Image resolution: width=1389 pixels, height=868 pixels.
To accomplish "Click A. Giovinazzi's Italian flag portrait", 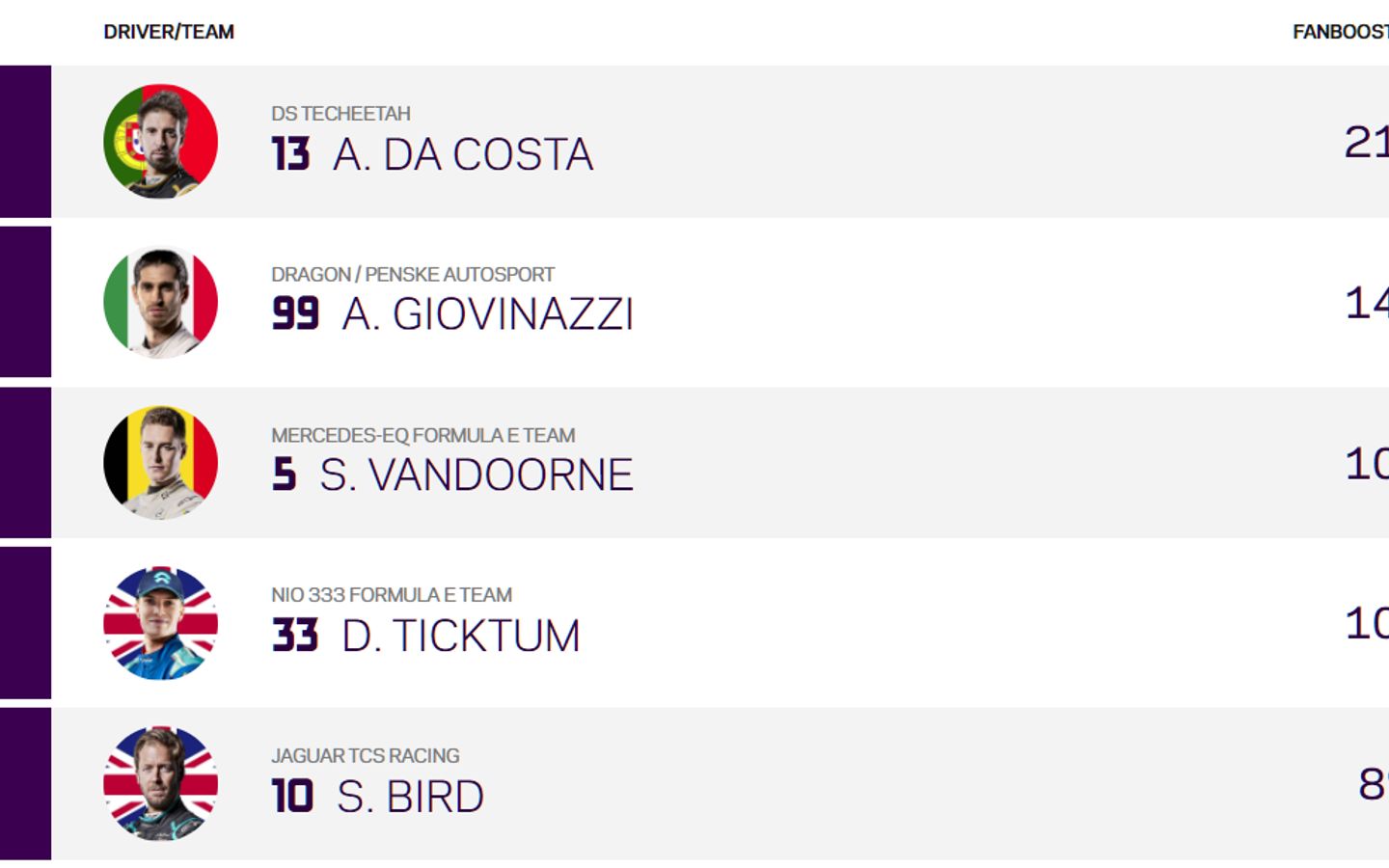I will [160, 302].
